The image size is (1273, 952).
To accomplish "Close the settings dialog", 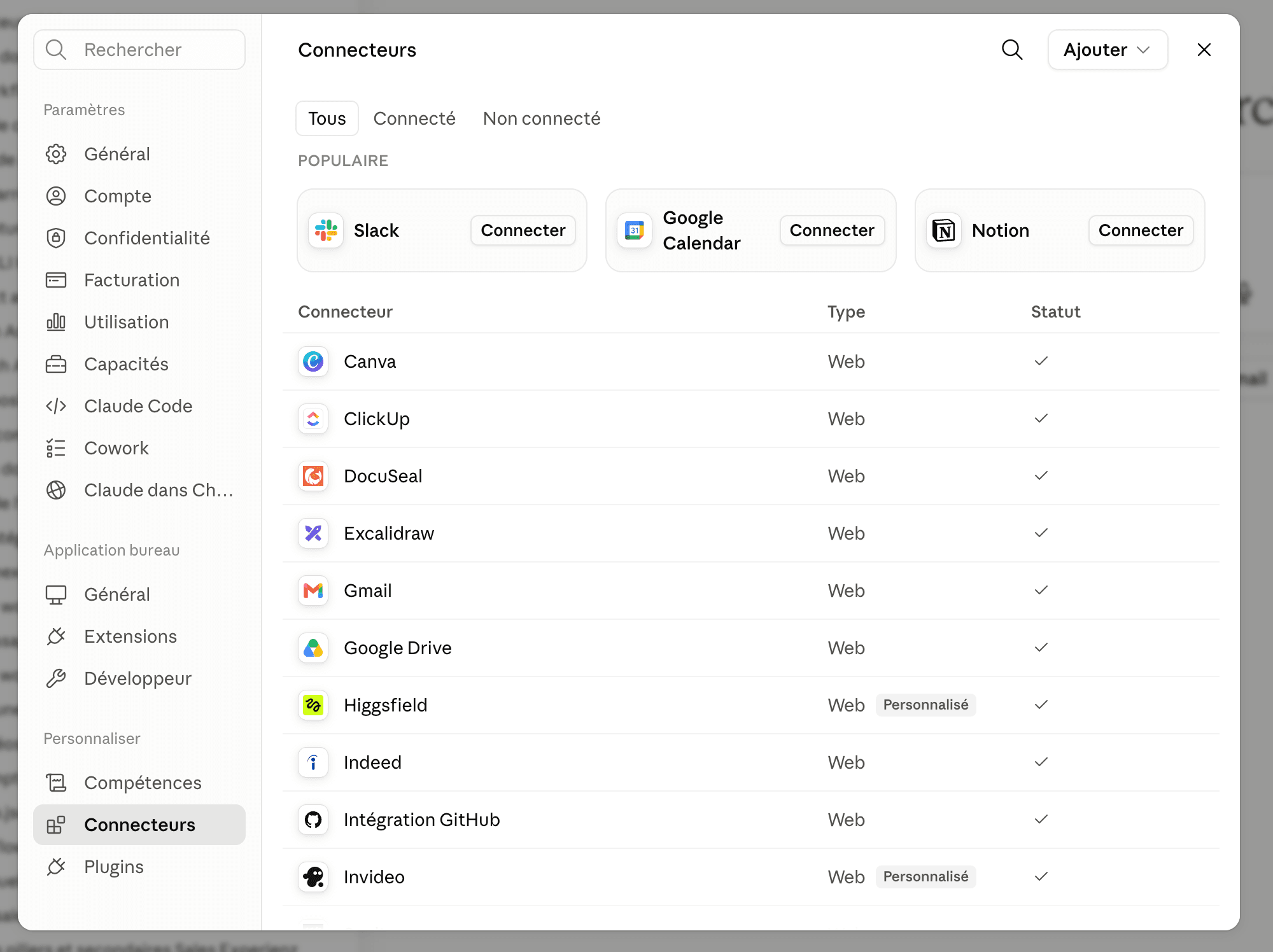I will click(1204, 50).
